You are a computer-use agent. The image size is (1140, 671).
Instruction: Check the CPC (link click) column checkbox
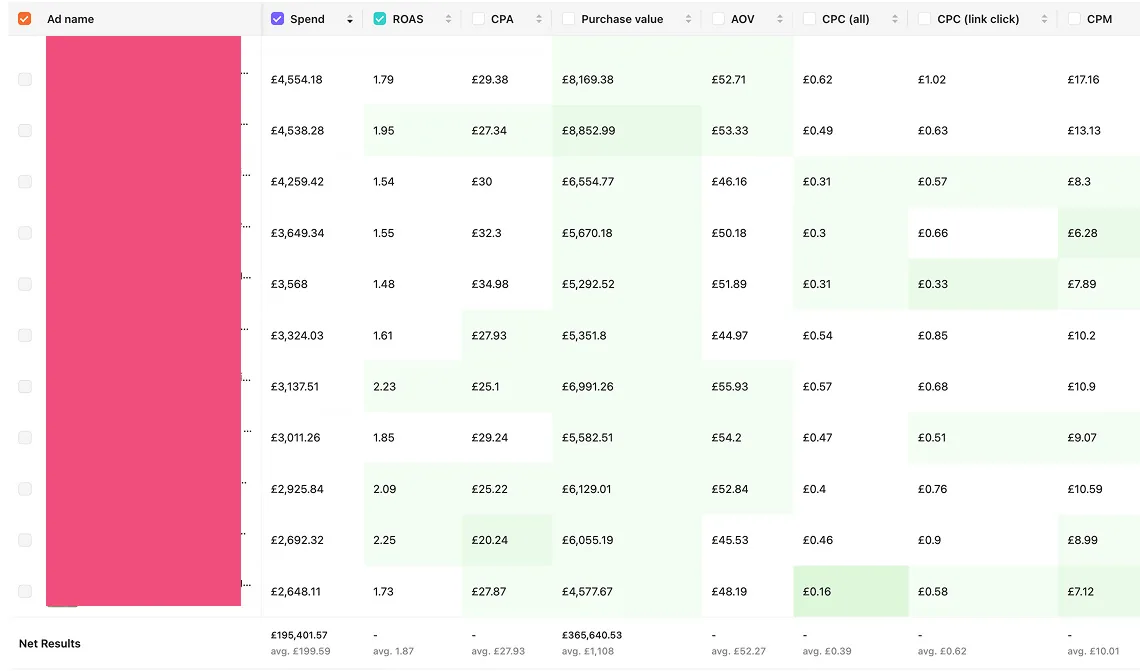[x=925, y=19]
